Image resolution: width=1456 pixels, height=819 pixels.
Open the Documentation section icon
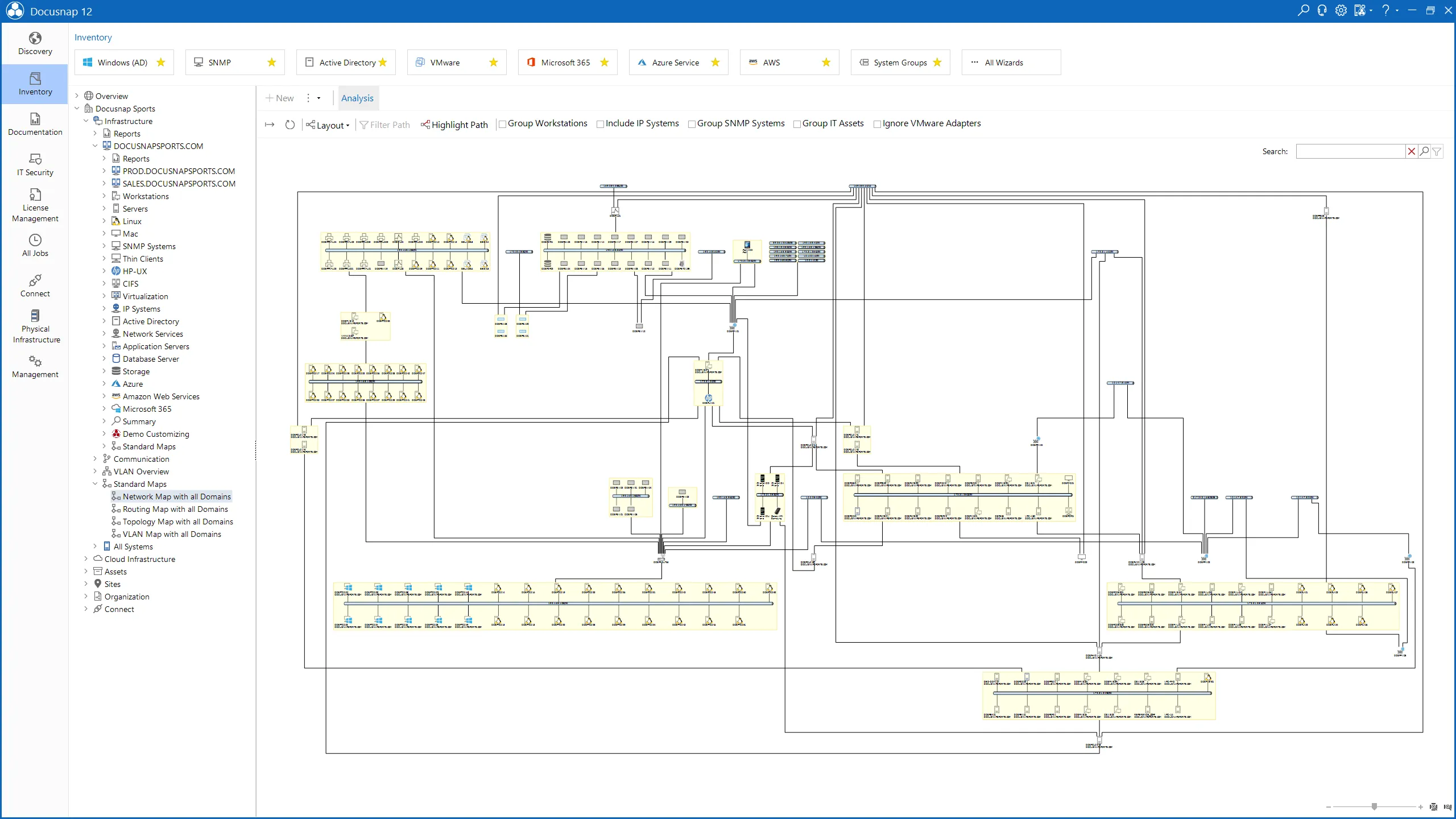(35, 118)
